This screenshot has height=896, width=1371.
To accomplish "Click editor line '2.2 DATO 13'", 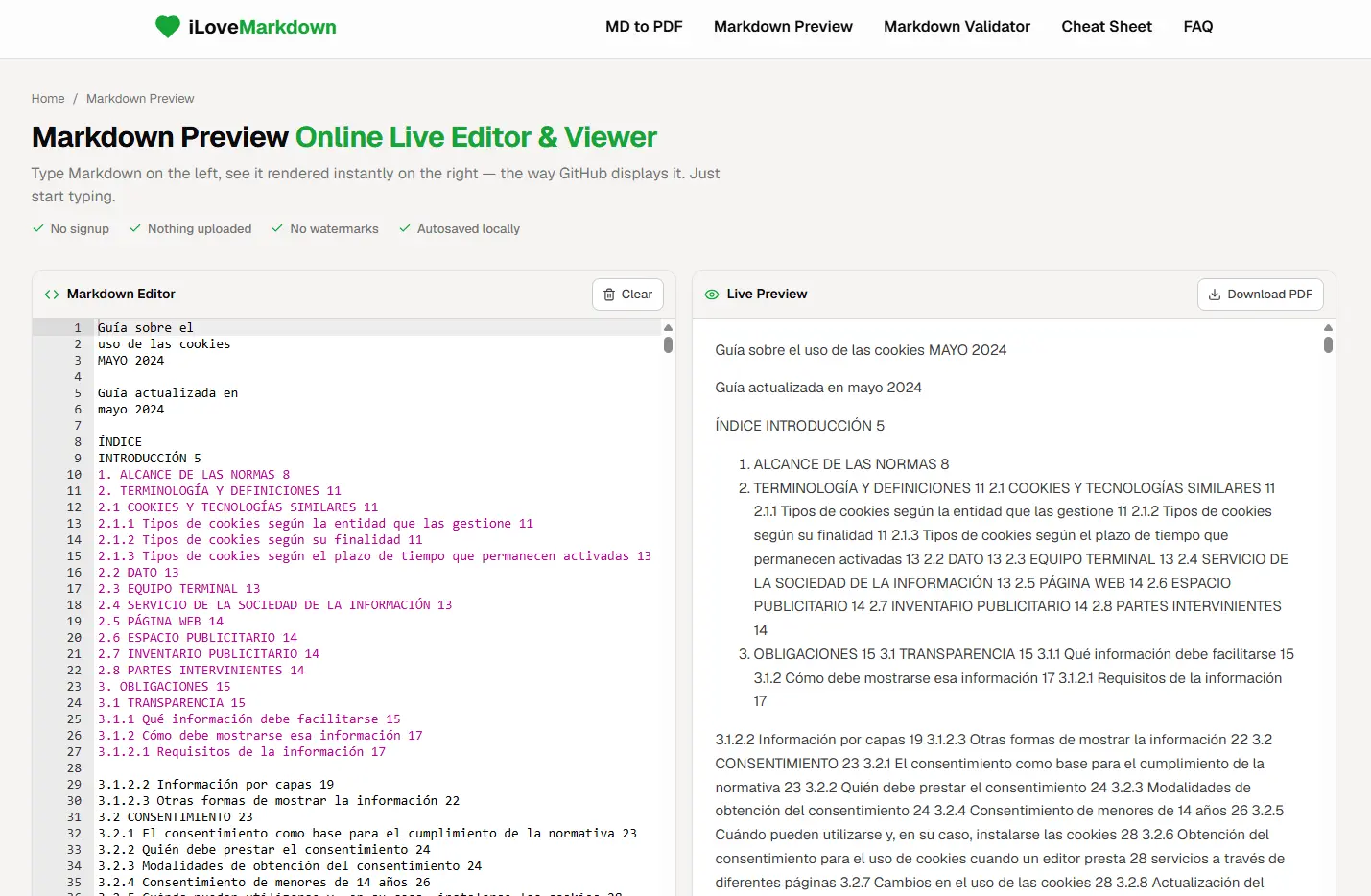I will pos(138,573).
